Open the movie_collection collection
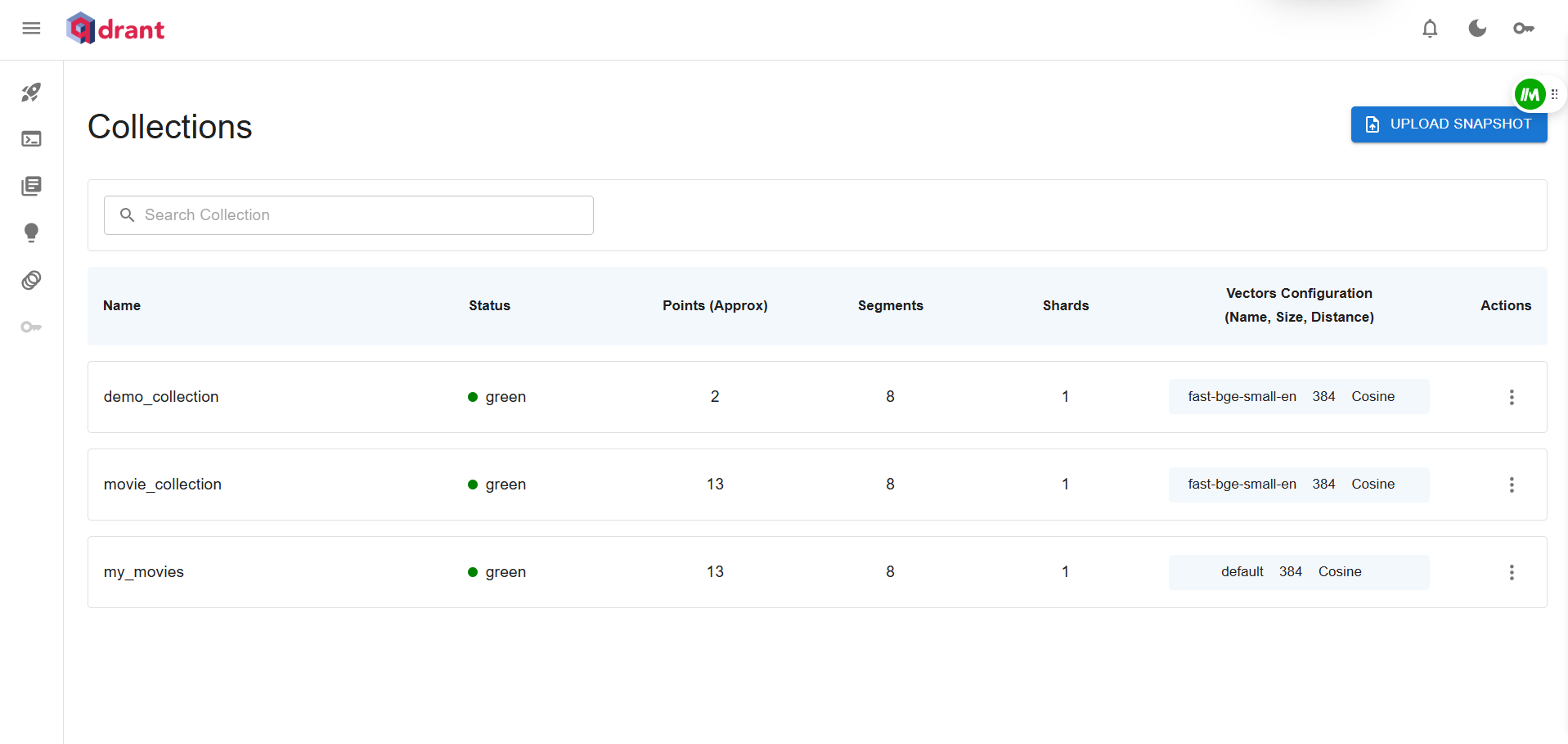 (163, 485)
